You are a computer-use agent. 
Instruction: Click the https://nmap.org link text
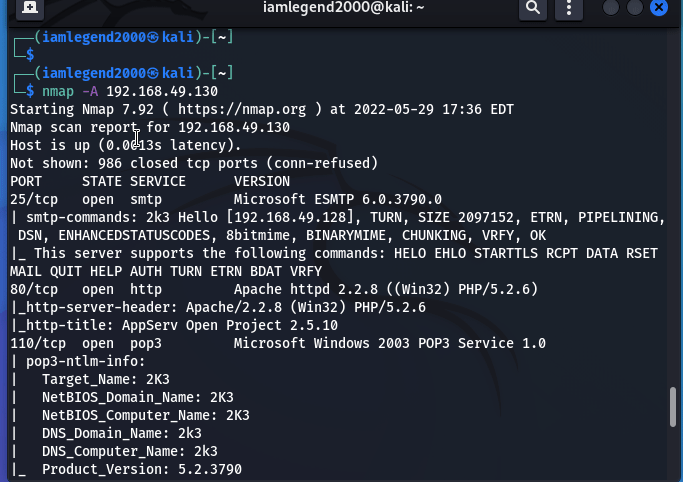242,109
